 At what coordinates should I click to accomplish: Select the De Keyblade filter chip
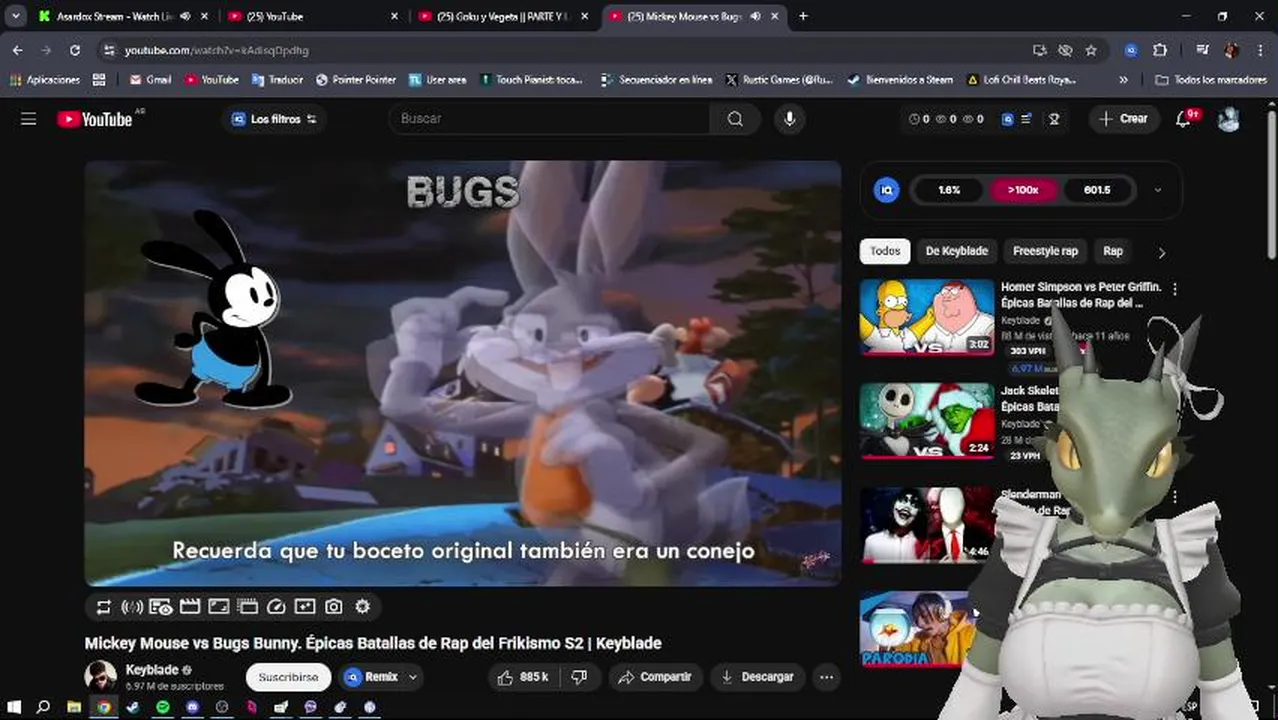pyautogui.click(x=957, y=251)
